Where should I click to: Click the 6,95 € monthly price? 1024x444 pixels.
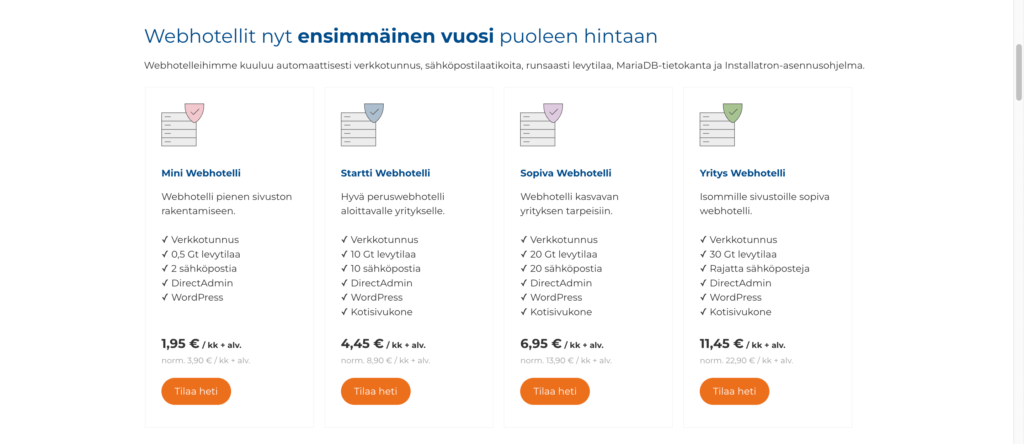[x=540, y=343]
